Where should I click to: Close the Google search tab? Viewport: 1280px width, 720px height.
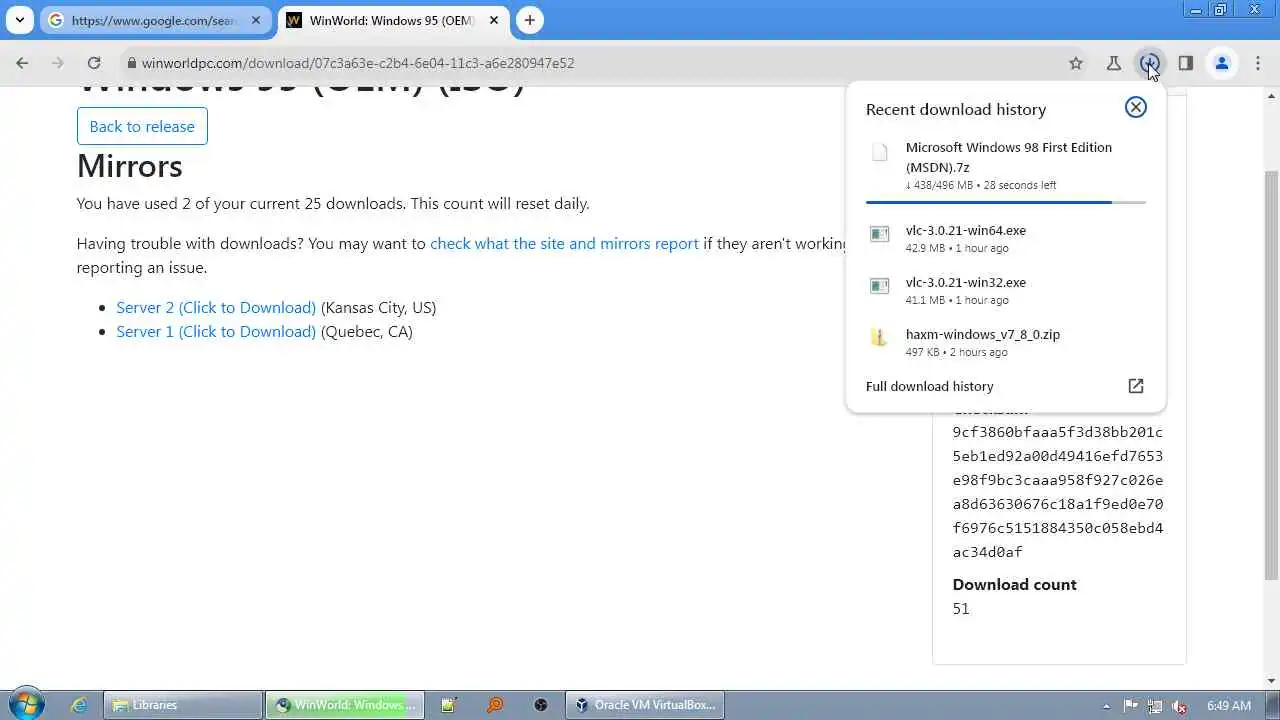[x=258, y=20]
